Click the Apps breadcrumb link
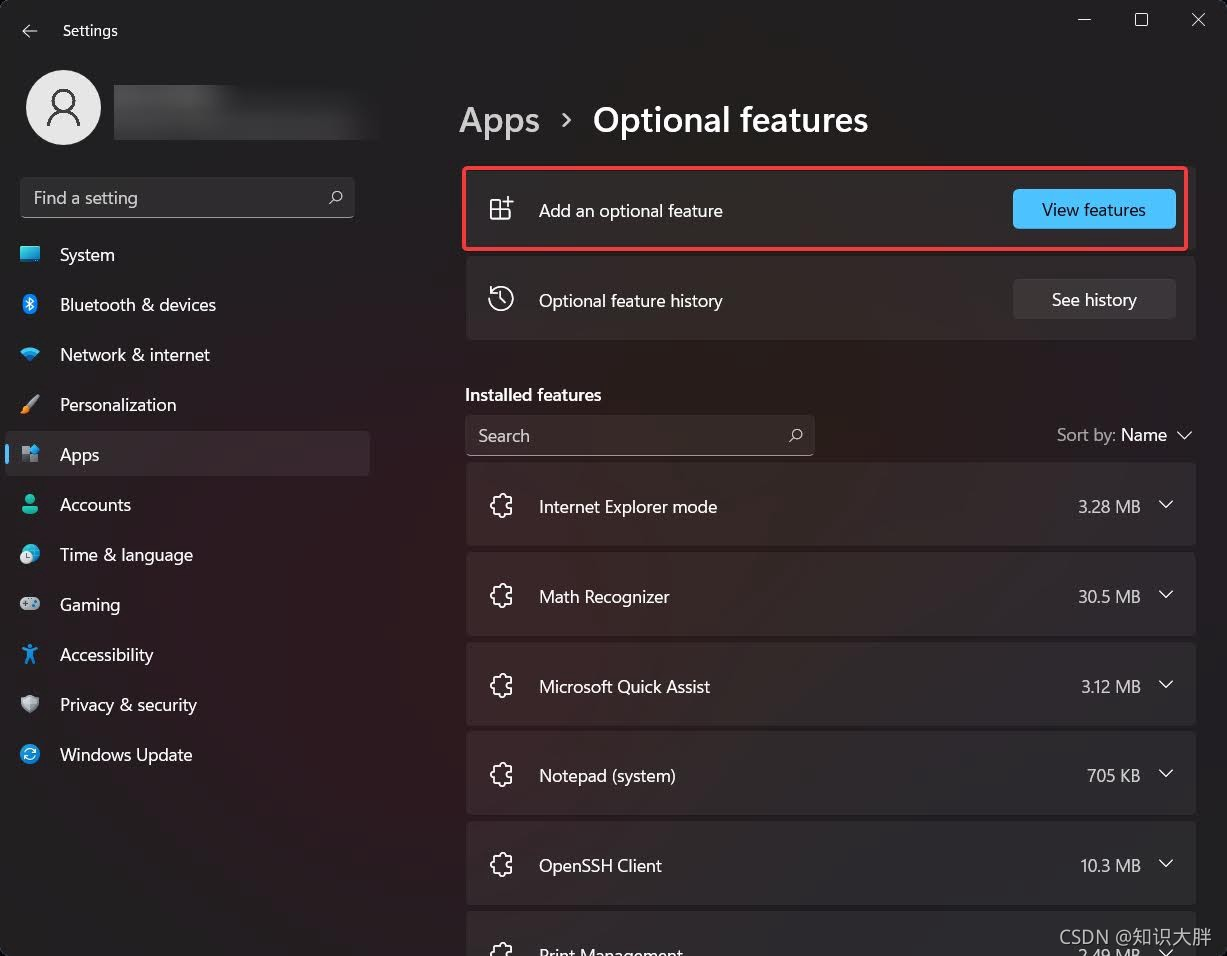This screenshot has width=1227, height=956. [499, 120]
